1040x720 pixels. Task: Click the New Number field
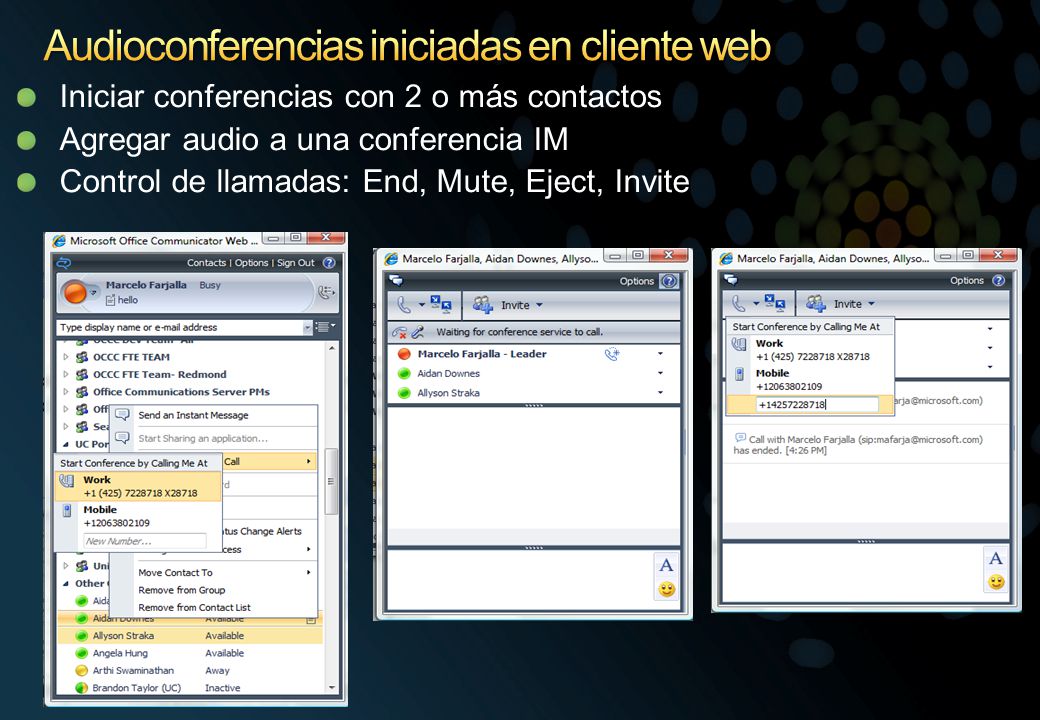point(145,541)
